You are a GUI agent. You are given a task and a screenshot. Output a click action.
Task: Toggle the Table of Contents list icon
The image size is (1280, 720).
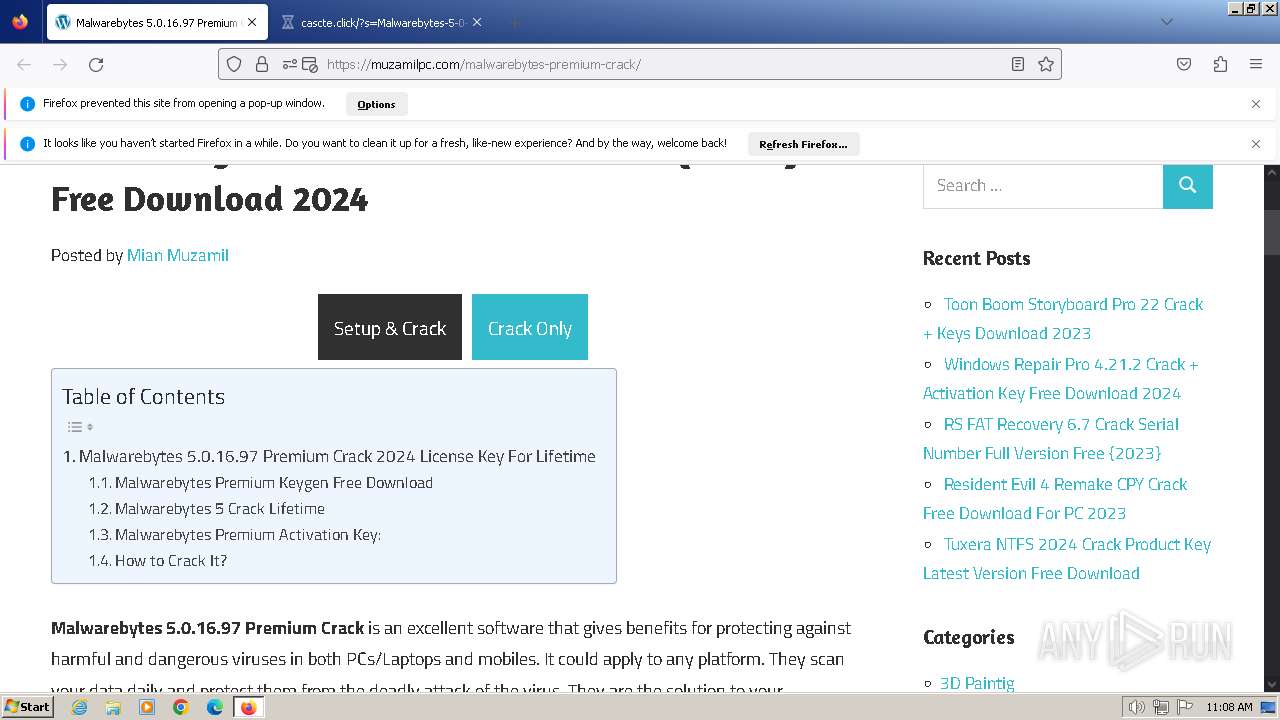[x=80, y=427]
